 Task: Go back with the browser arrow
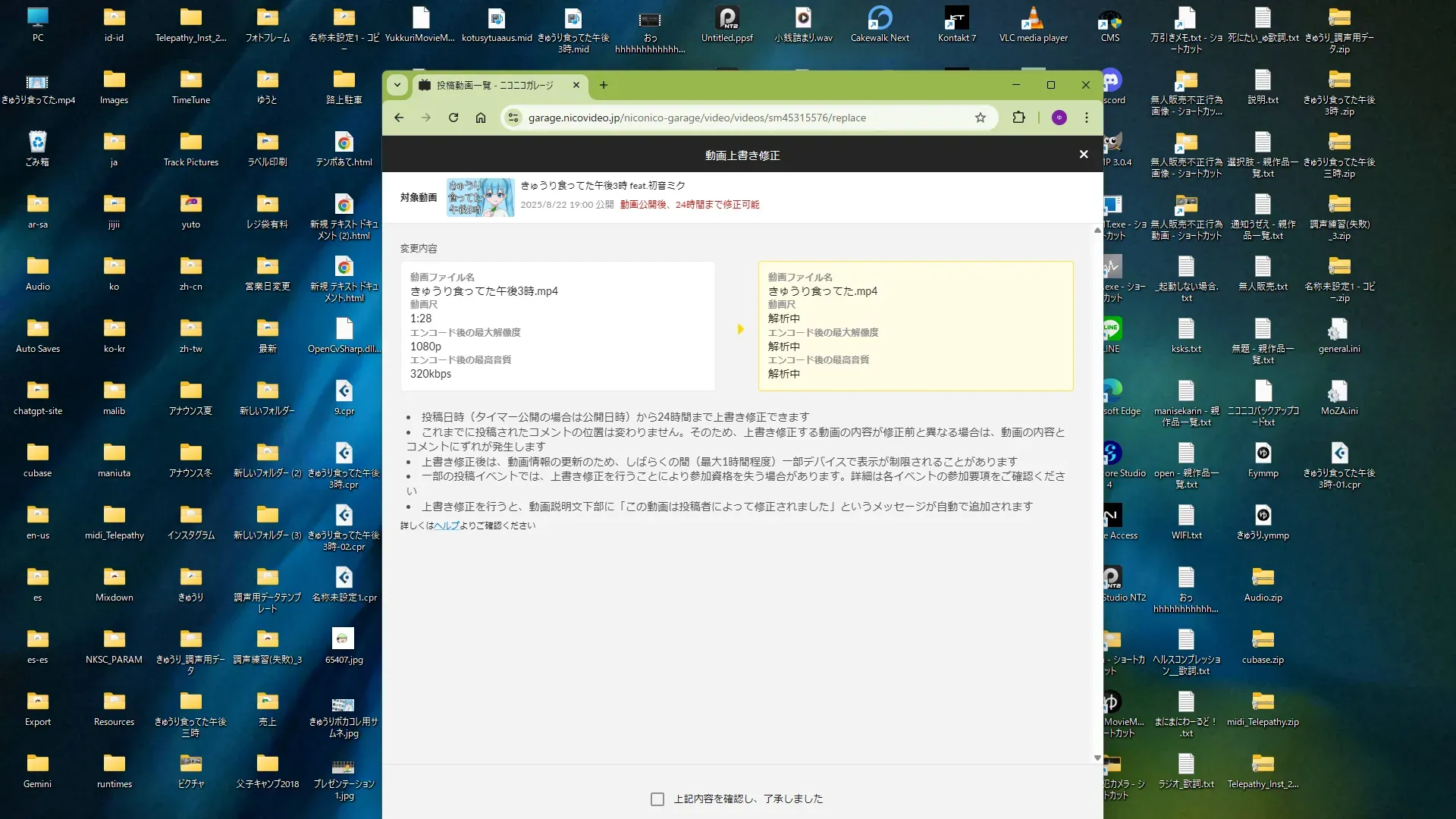click(x=399, y=118)
